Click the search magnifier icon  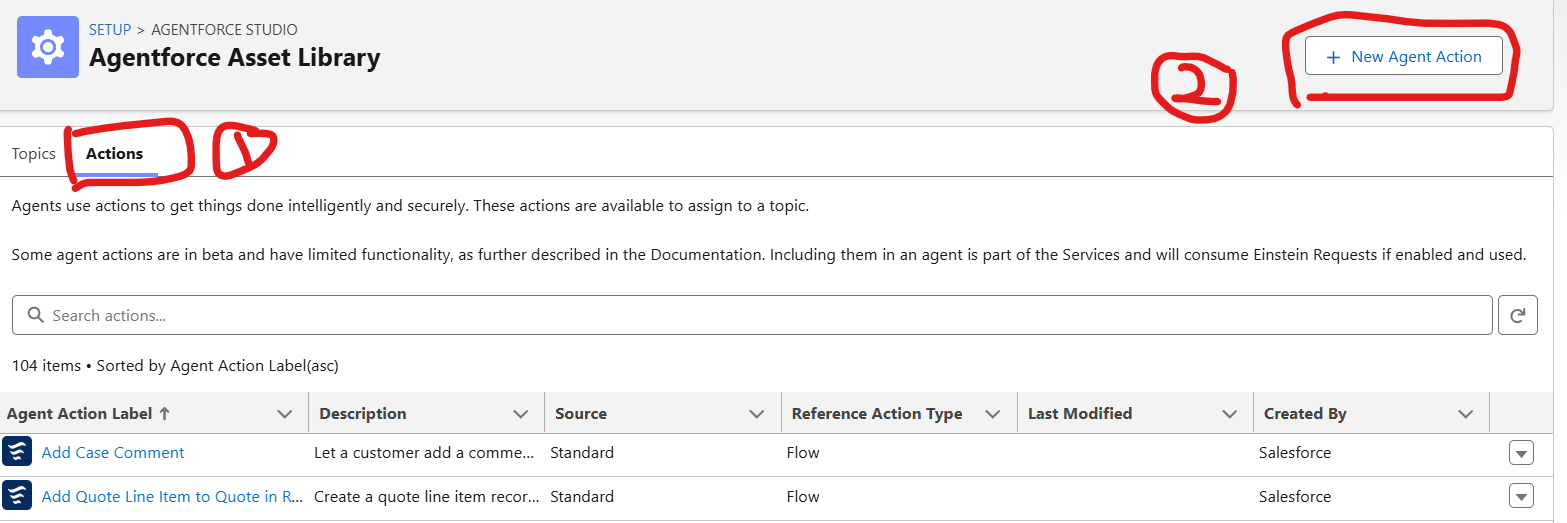pos(35,315)
